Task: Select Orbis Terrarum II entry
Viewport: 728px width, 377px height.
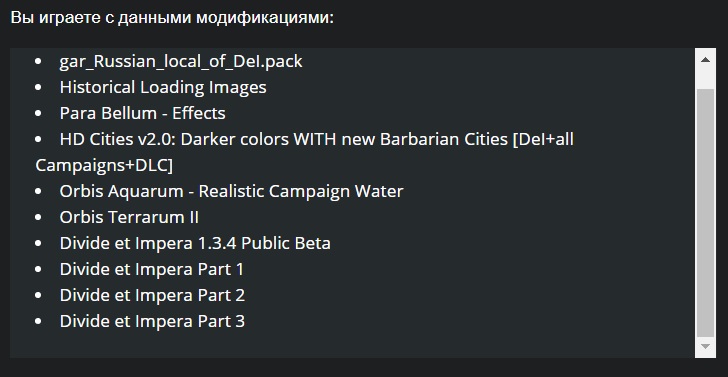Action: [x=129, y=217]
